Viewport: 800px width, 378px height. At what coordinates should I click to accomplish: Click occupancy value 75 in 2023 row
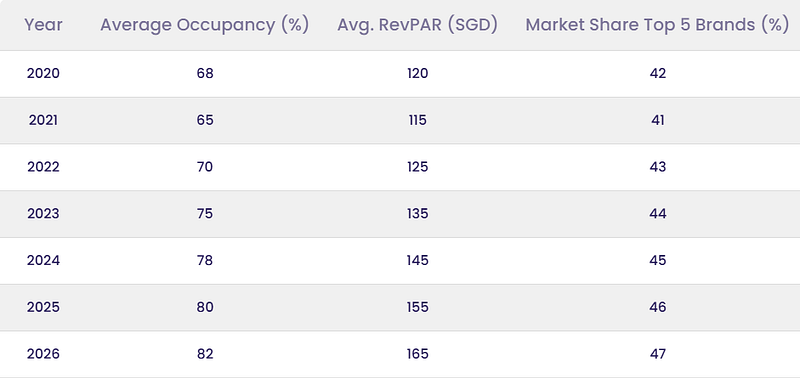pyautogui.click(x=205, y=214)
